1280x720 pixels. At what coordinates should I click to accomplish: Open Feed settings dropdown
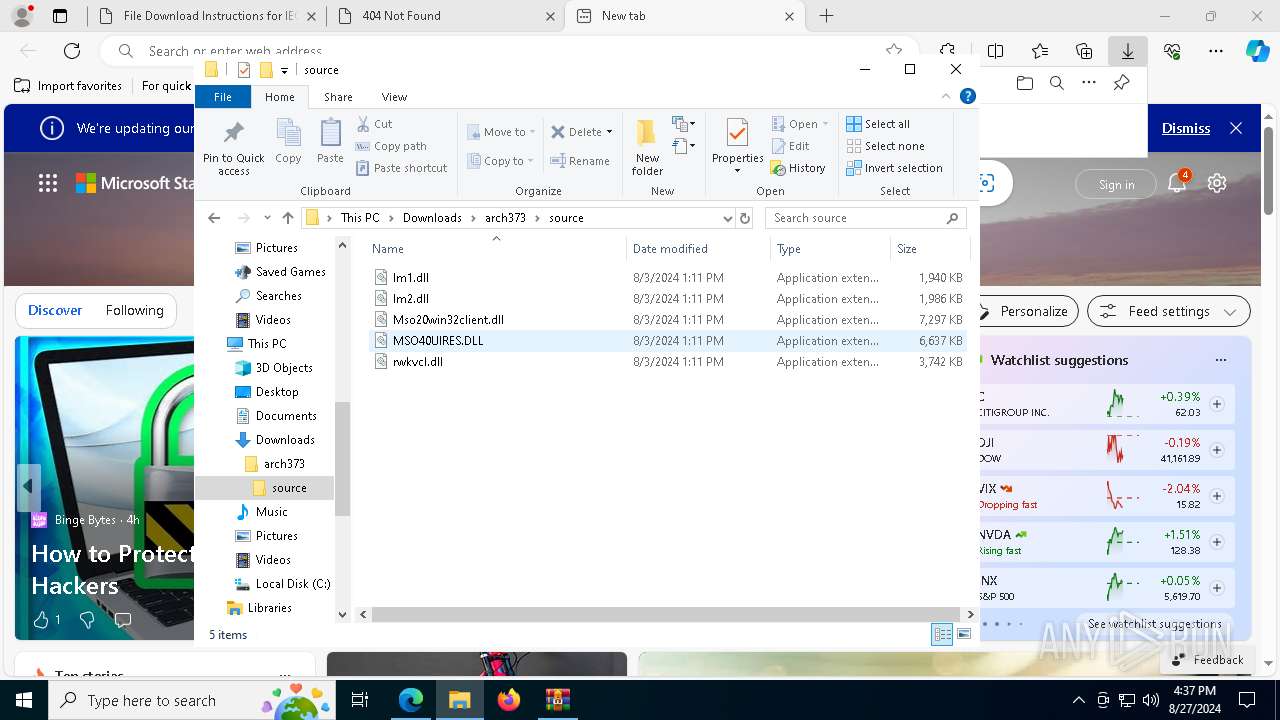(x=1168, y=311)
